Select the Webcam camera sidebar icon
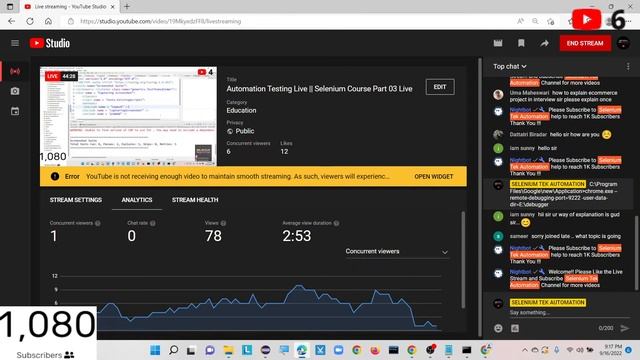 [x=15, y=91]
